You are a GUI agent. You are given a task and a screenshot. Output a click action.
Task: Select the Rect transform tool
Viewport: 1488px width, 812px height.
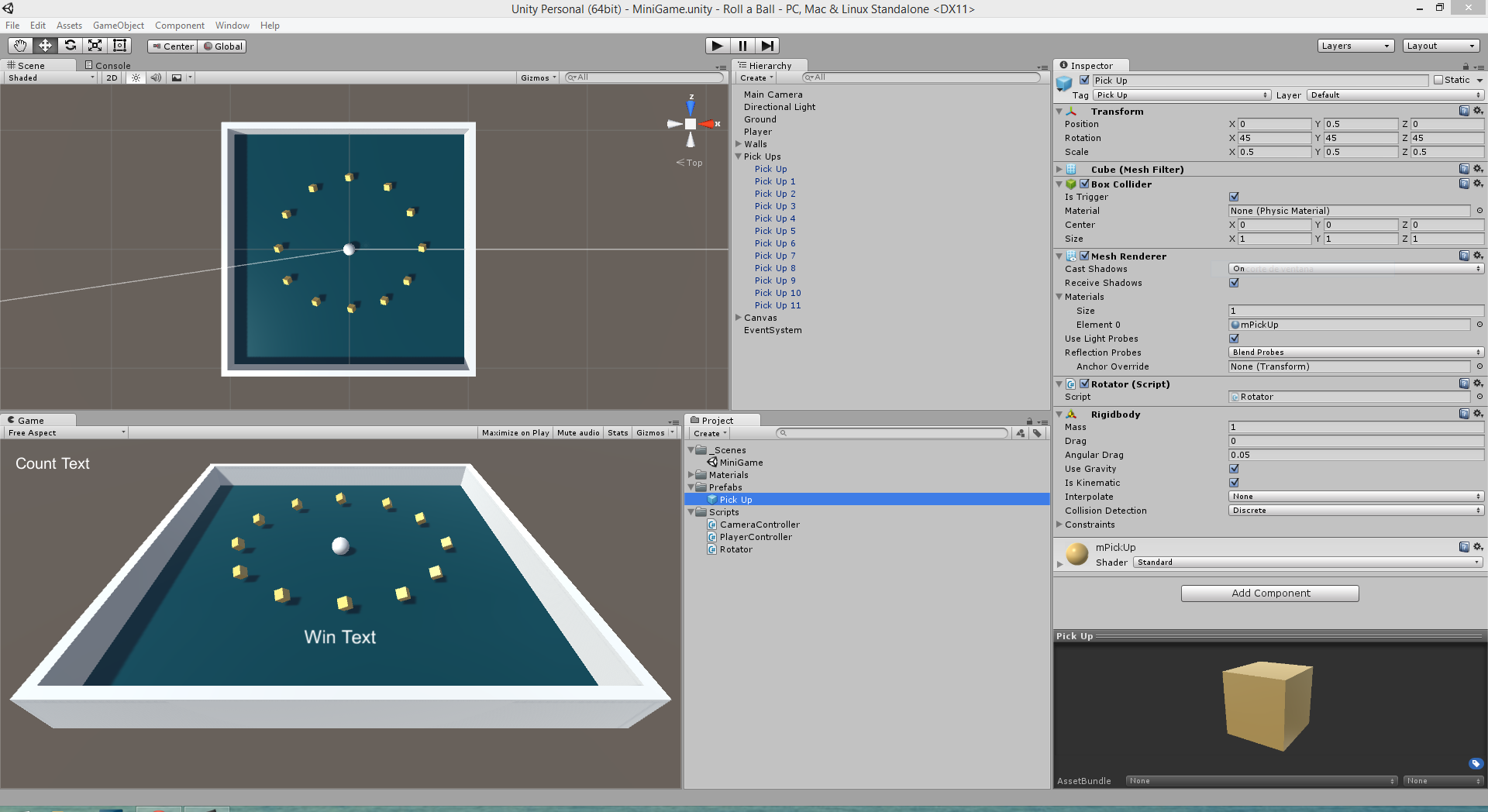119,46
